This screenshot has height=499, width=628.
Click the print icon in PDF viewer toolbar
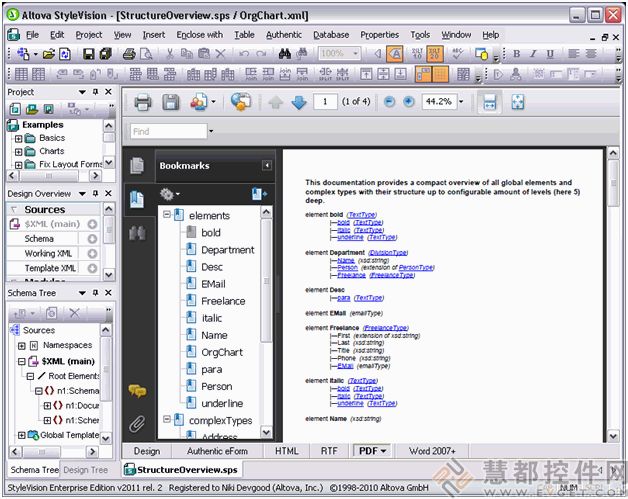143,102
